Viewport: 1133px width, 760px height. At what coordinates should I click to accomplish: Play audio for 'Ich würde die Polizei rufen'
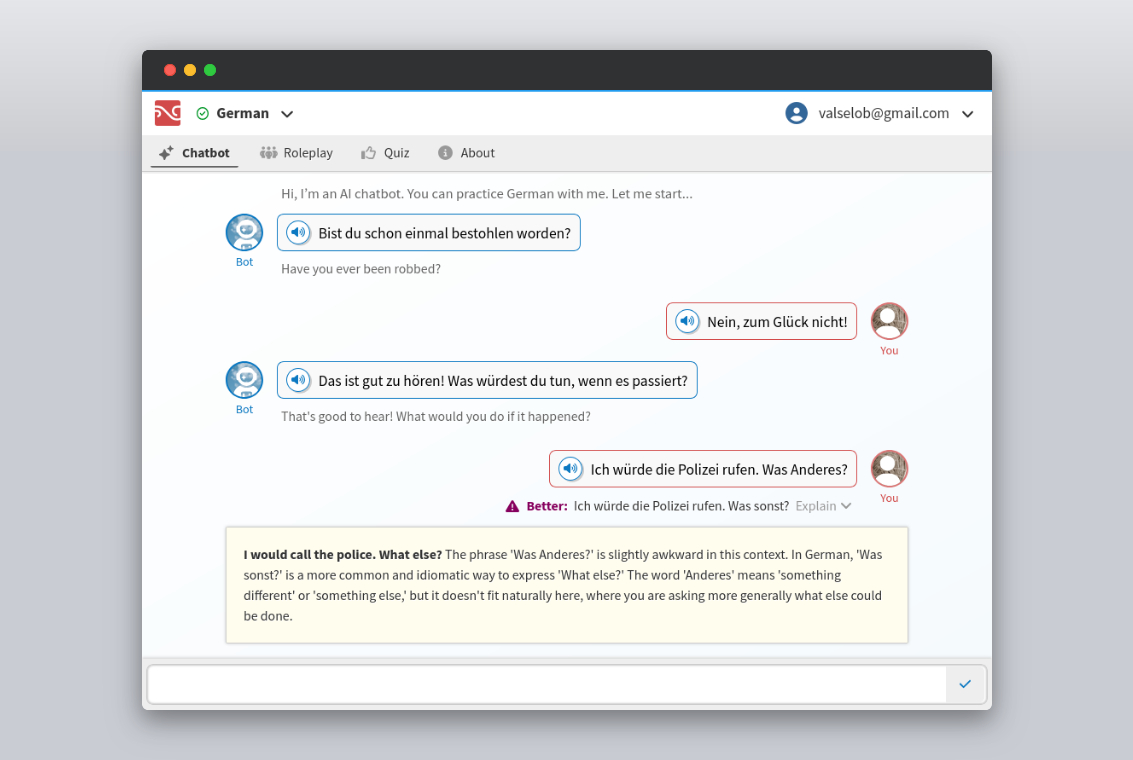click(x=569, y=469)
